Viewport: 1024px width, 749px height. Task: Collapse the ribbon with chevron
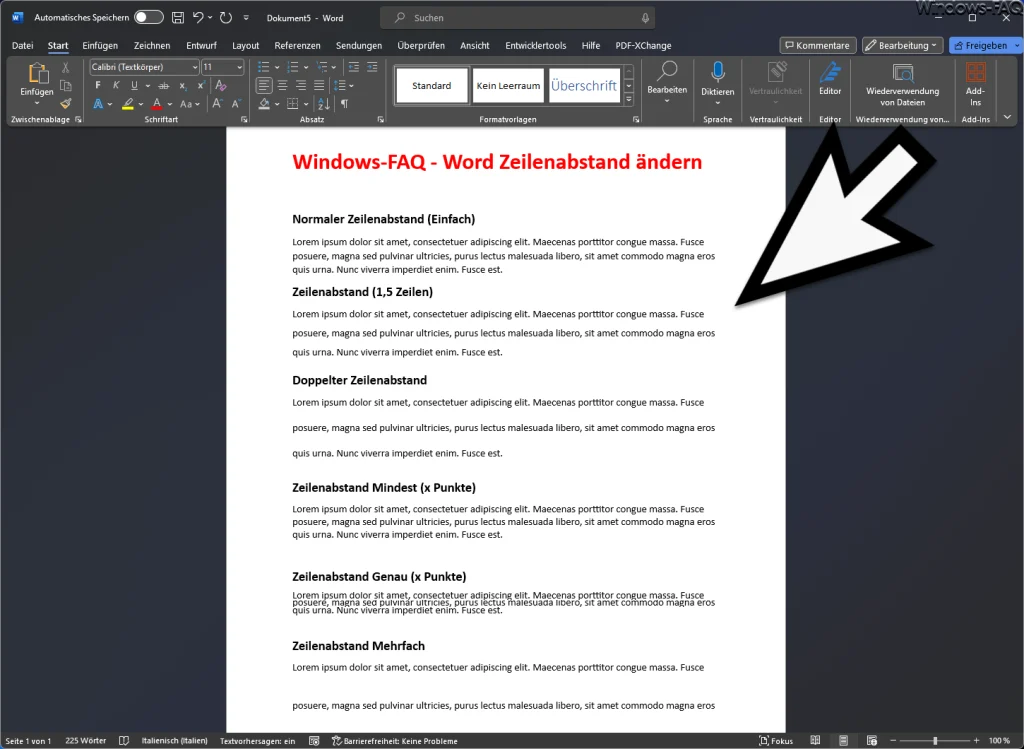tap(1007, 118)
